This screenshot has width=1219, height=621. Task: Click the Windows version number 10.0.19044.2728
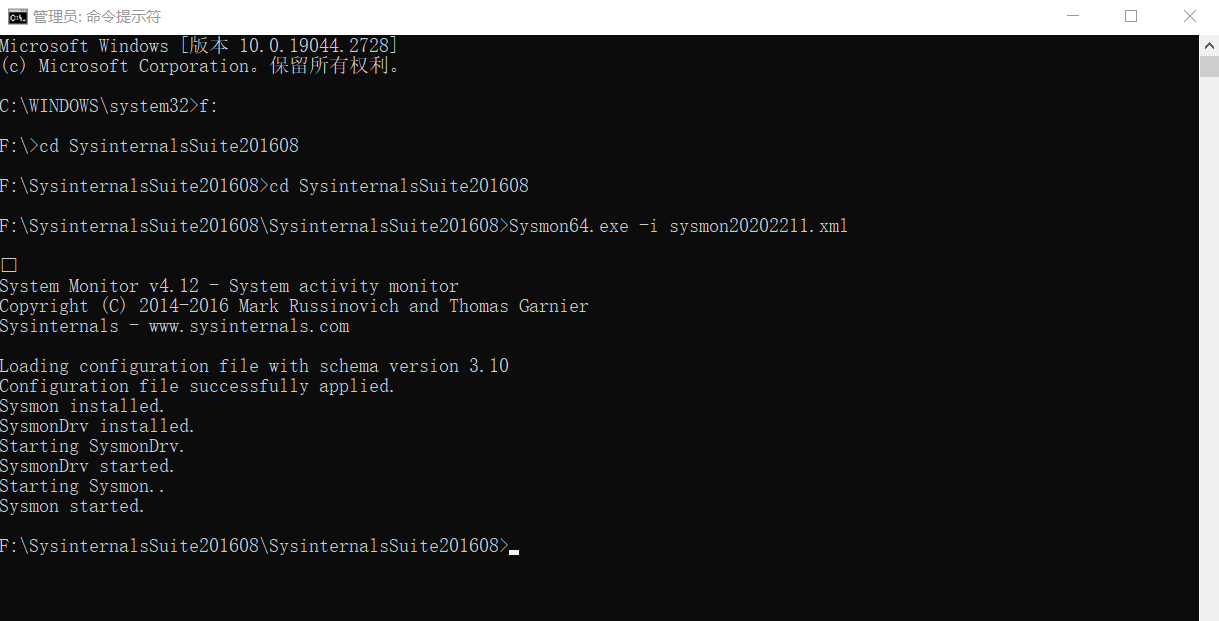(x=318, y=46)
